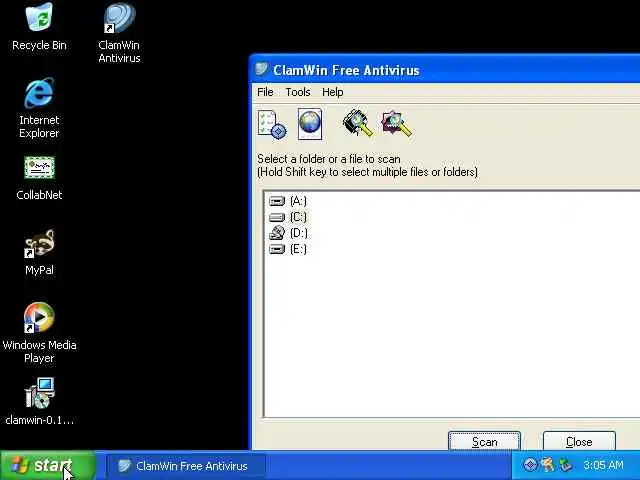Select the MyPal desktop shortcut

[x=39, y=253]
